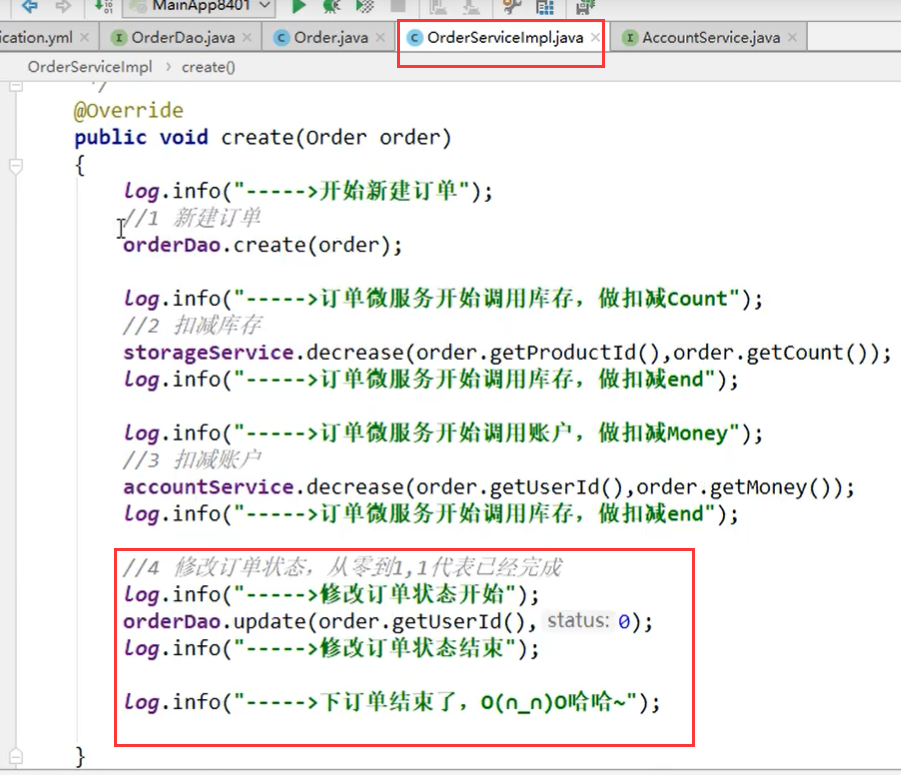Screen dimensions: 901x775
Task: Click the OrderDao.java interface file icon
Action: point(118,38)
